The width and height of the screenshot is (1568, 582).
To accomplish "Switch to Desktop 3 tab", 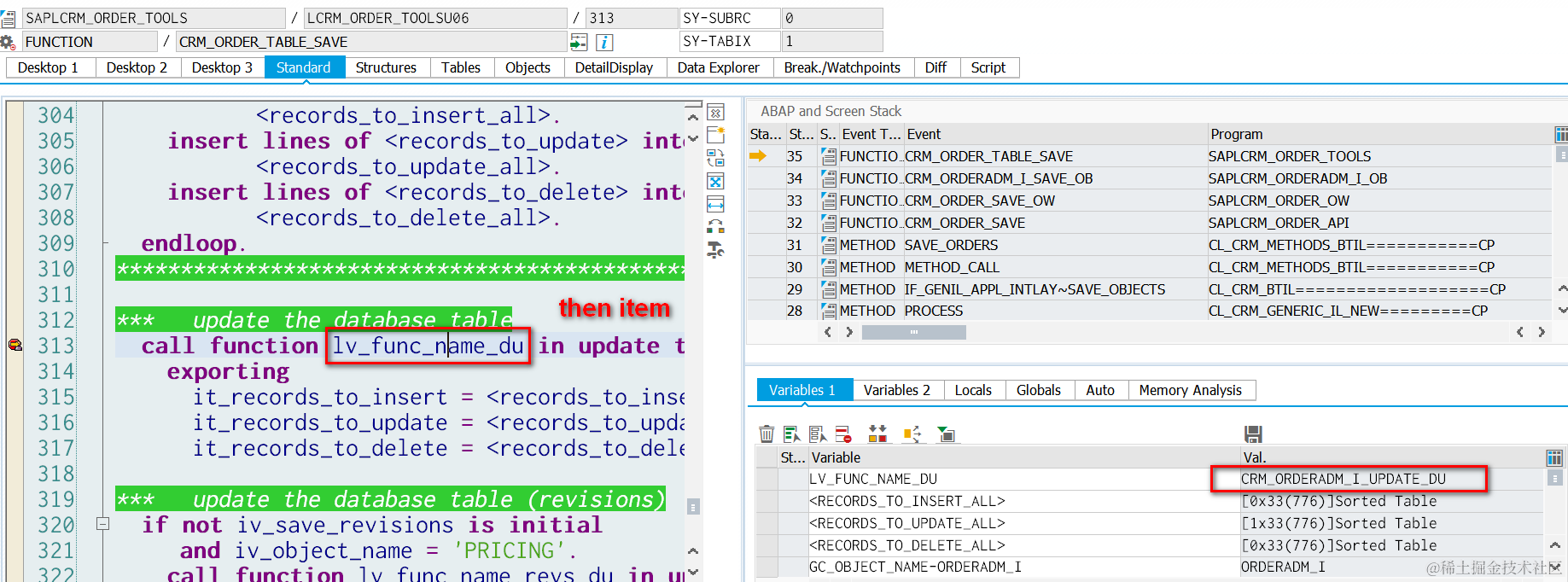I will point(222,67).
